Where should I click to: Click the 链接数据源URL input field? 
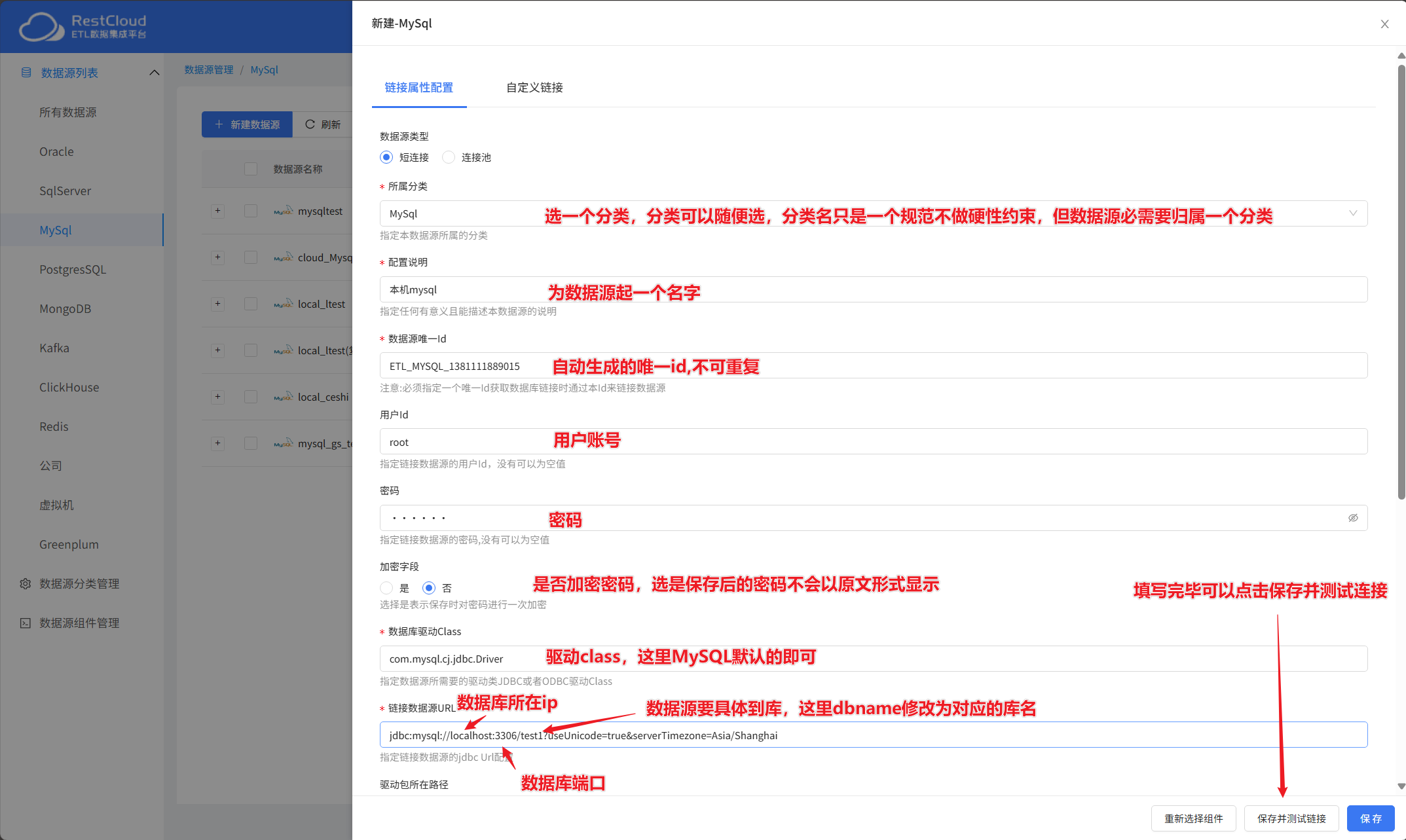(x=874, y=735)
